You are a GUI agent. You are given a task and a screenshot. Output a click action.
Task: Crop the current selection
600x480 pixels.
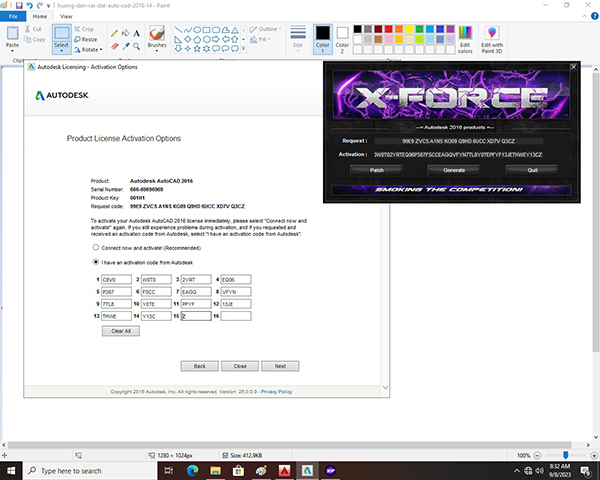(x=84, y=29)
